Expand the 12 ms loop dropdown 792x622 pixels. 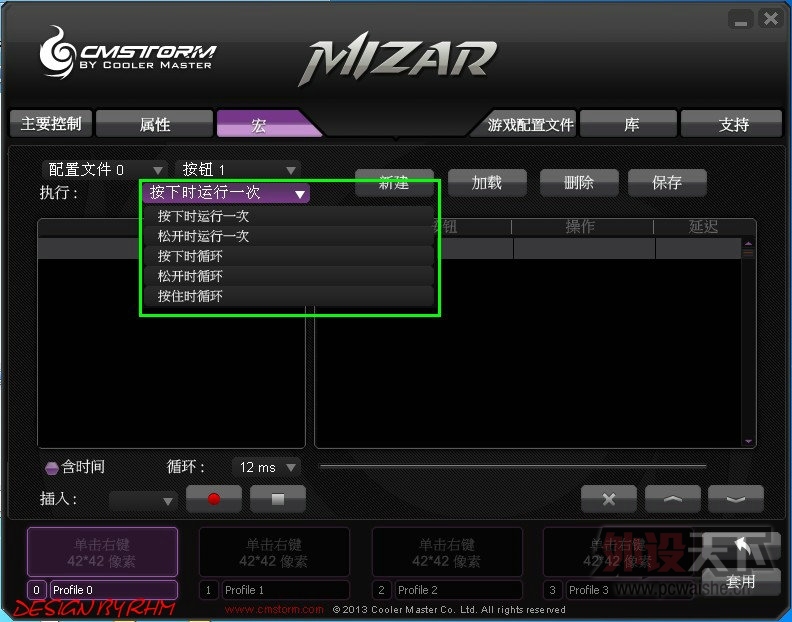tap(266, 467)
